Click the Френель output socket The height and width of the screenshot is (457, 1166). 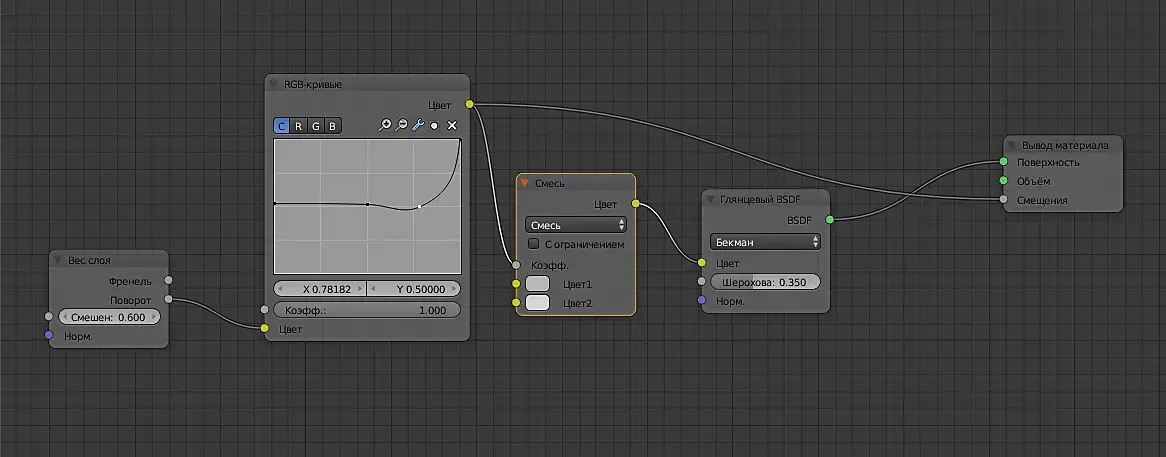coord(169,280)
